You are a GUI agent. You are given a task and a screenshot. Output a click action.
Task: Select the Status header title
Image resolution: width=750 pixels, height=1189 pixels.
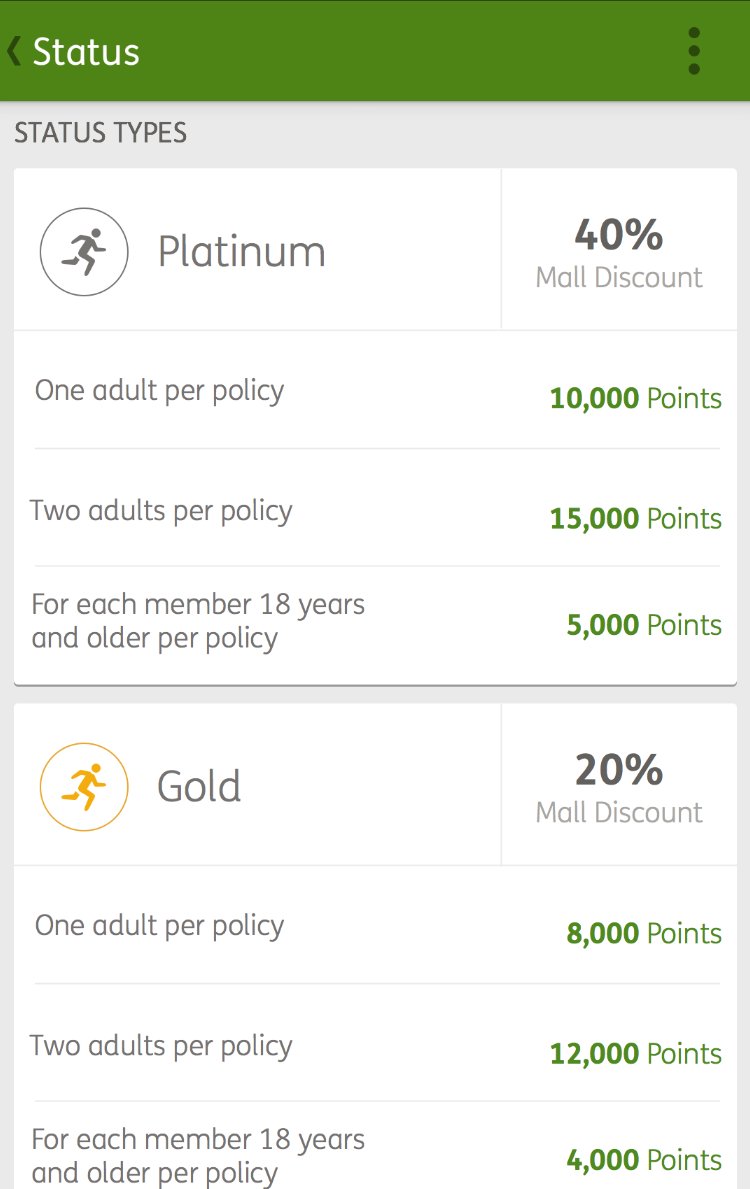86,52
